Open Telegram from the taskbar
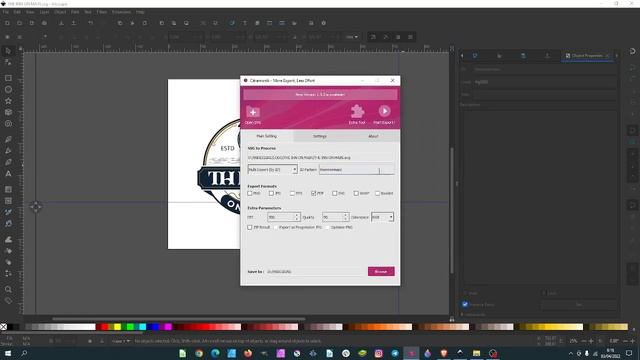The height and width of the screenshot is (360, 640). click(395, 353)
